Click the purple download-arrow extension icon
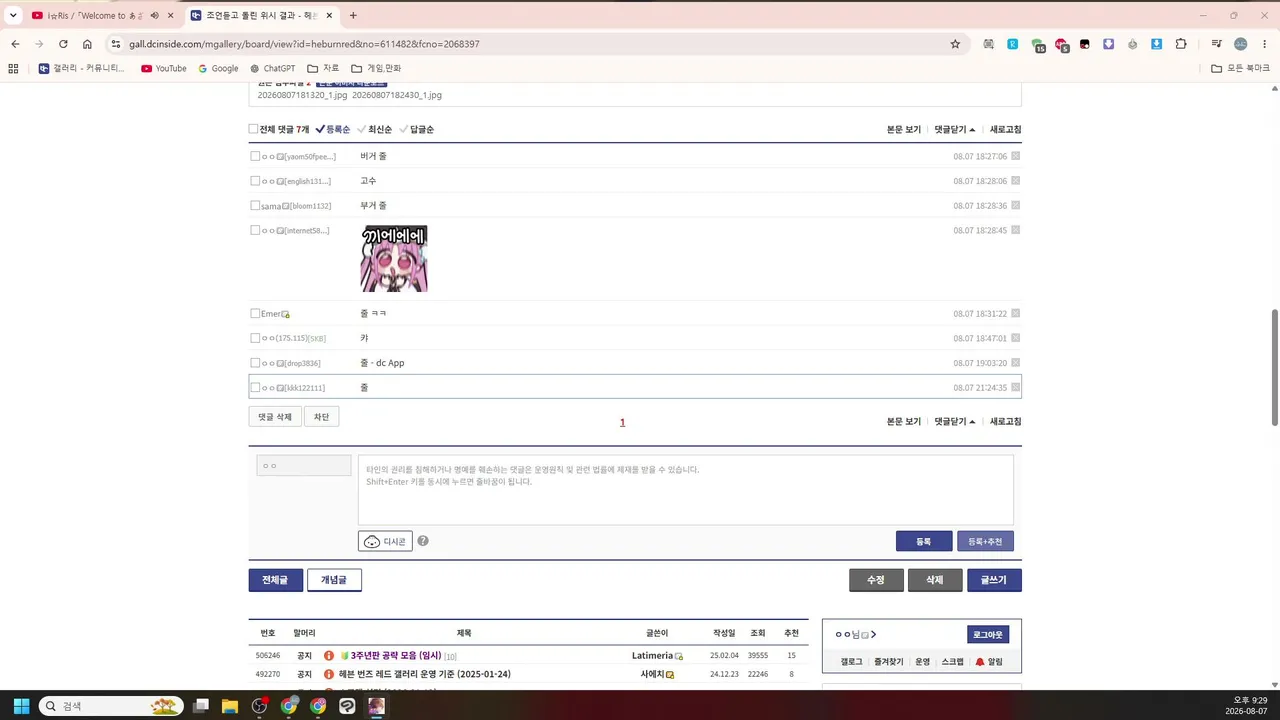 click(x=1109, y=44)
